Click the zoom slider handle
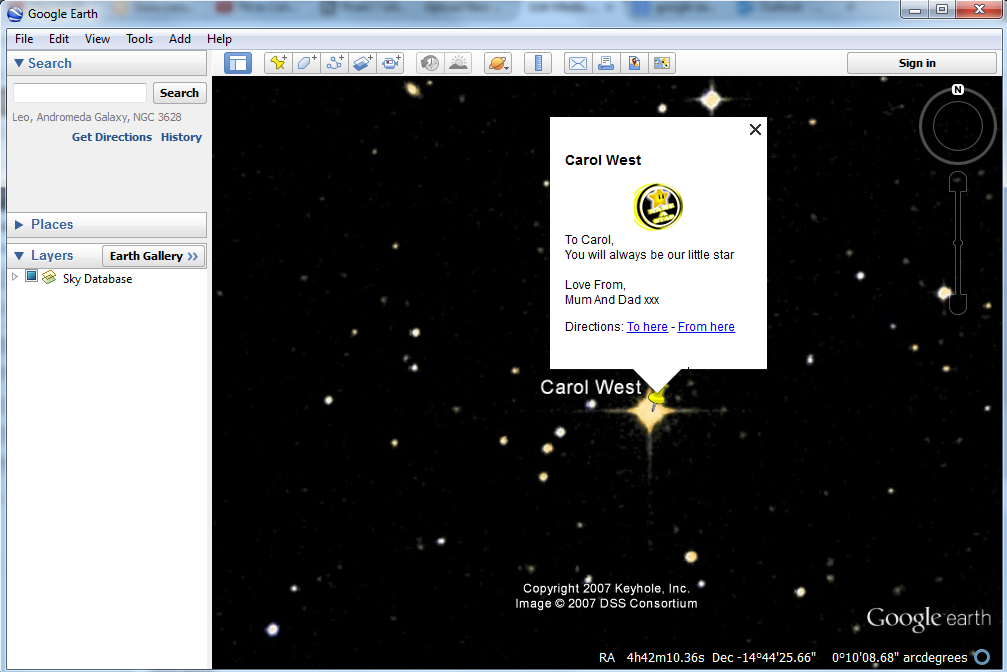1007x672 pixels. [x=958, y=243]
